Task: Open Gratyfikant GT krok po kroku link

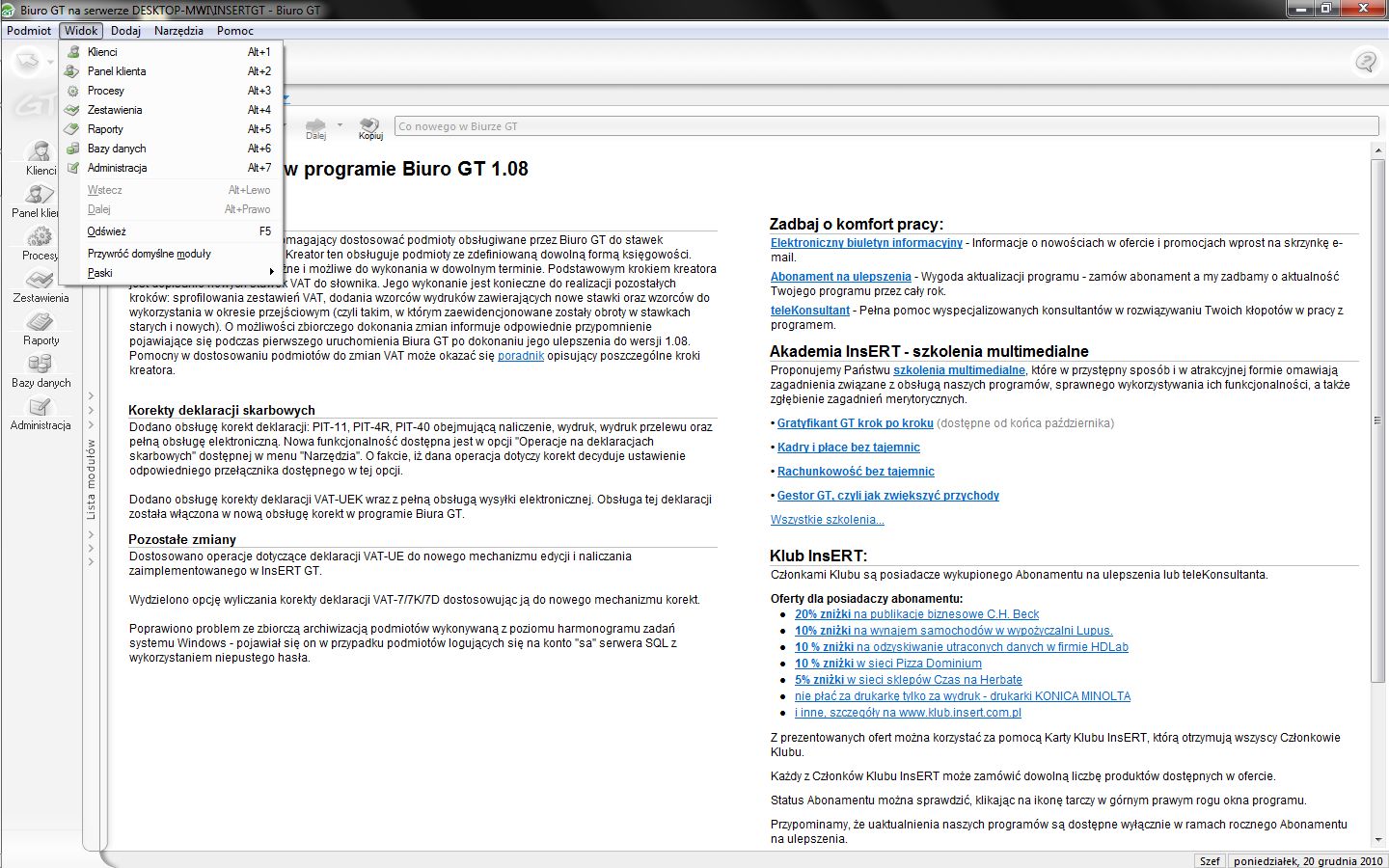Action: coord(856,423)
